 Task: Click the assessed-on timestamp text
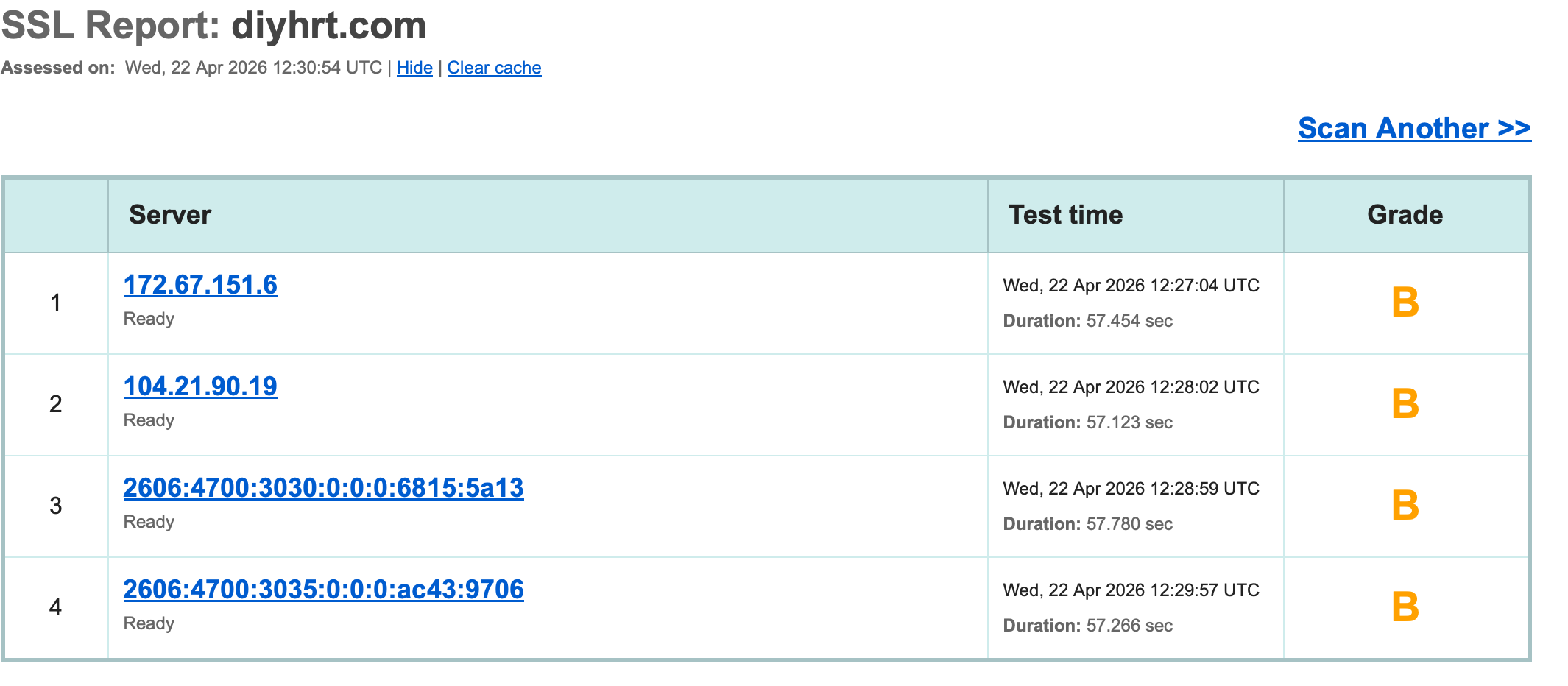pyautogui.click(x=253, y=67)
